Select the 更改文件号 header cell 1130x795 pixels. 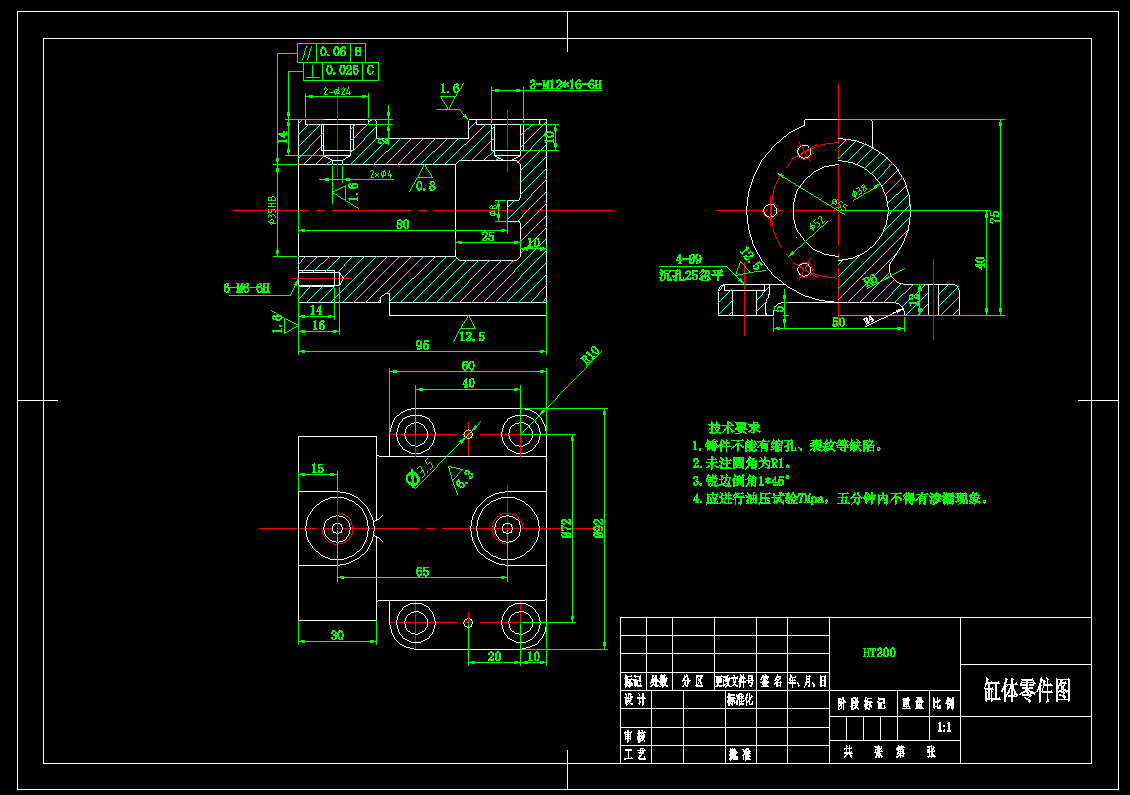(734, 681)
